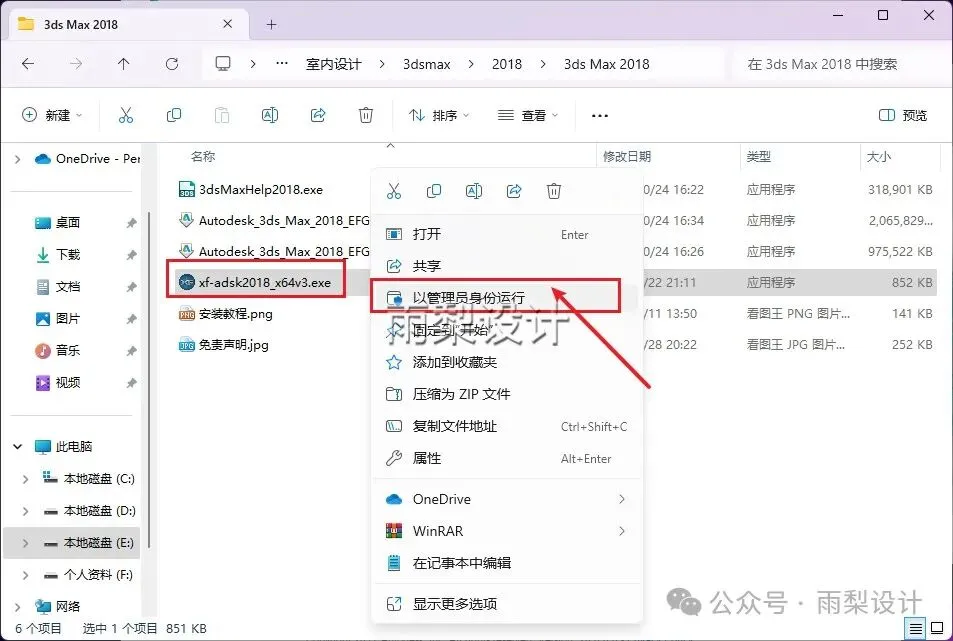
Task: Go up one folder level
Action: (x=124, y=64)
